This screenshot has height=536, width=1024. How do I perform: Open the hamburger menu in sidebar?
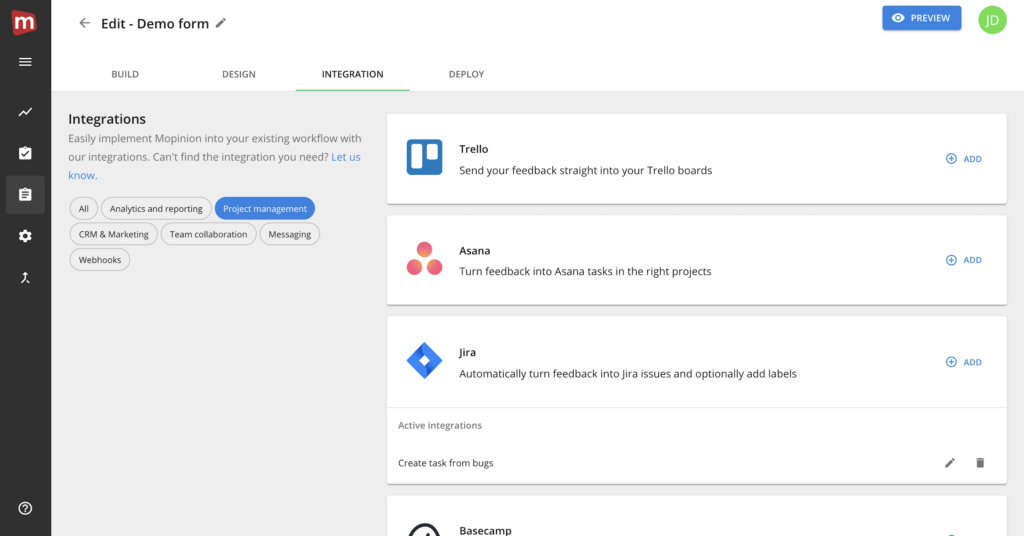click(x=25, y=62)
